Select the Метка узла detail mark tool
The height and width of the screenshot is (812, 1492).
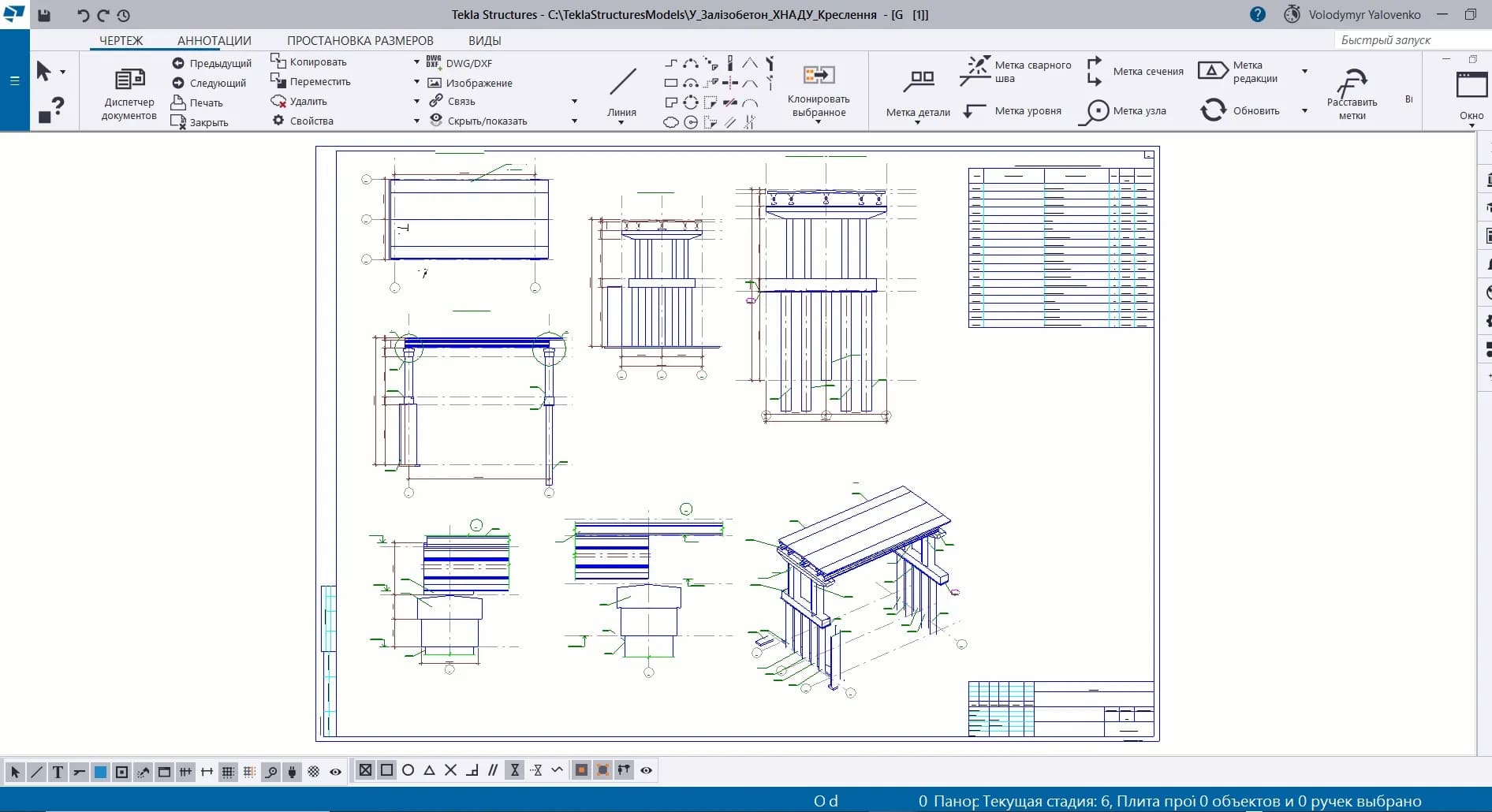pos(1095,111)
